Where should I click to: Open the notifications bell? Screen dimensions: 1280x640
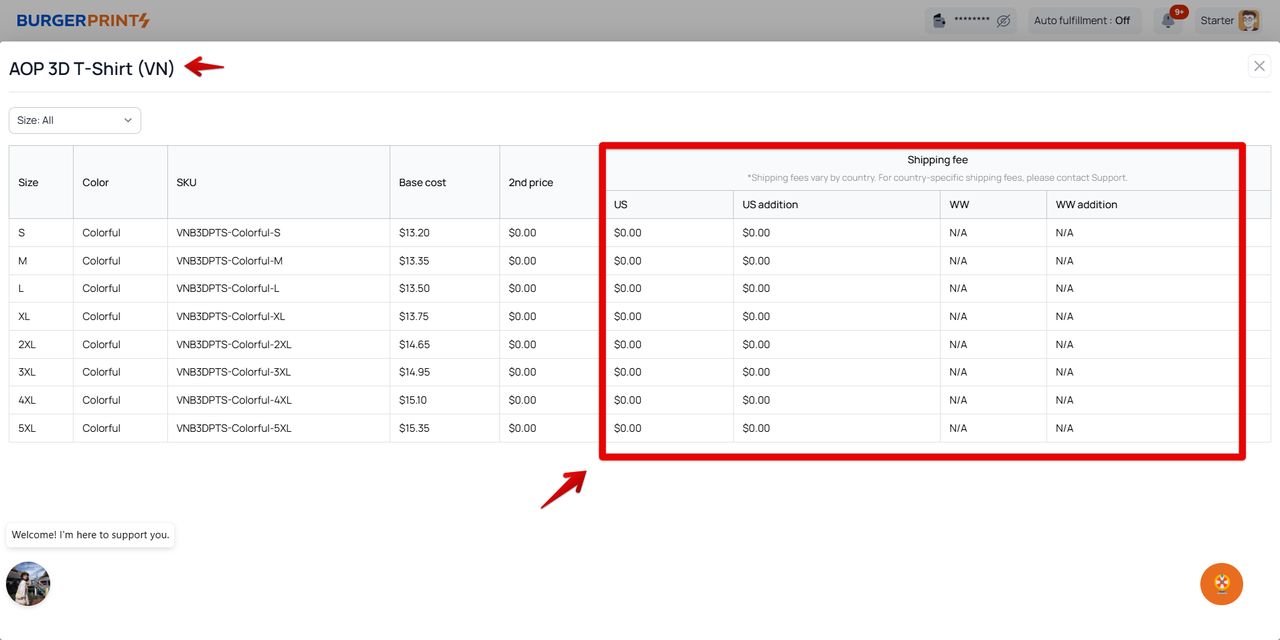(1168, 21)
